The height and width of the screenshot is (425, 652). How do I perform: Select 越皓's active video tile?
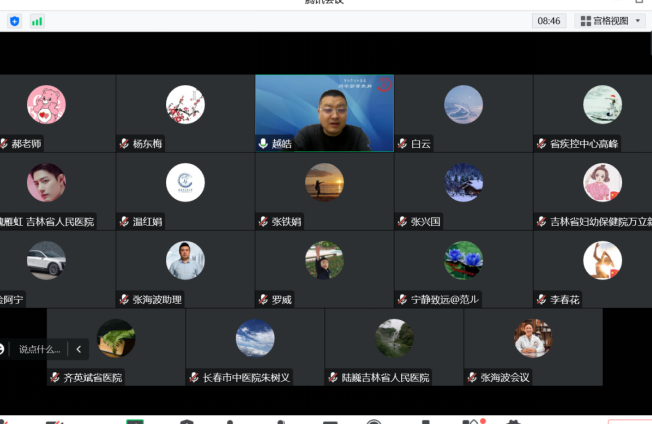click(324, 112)
